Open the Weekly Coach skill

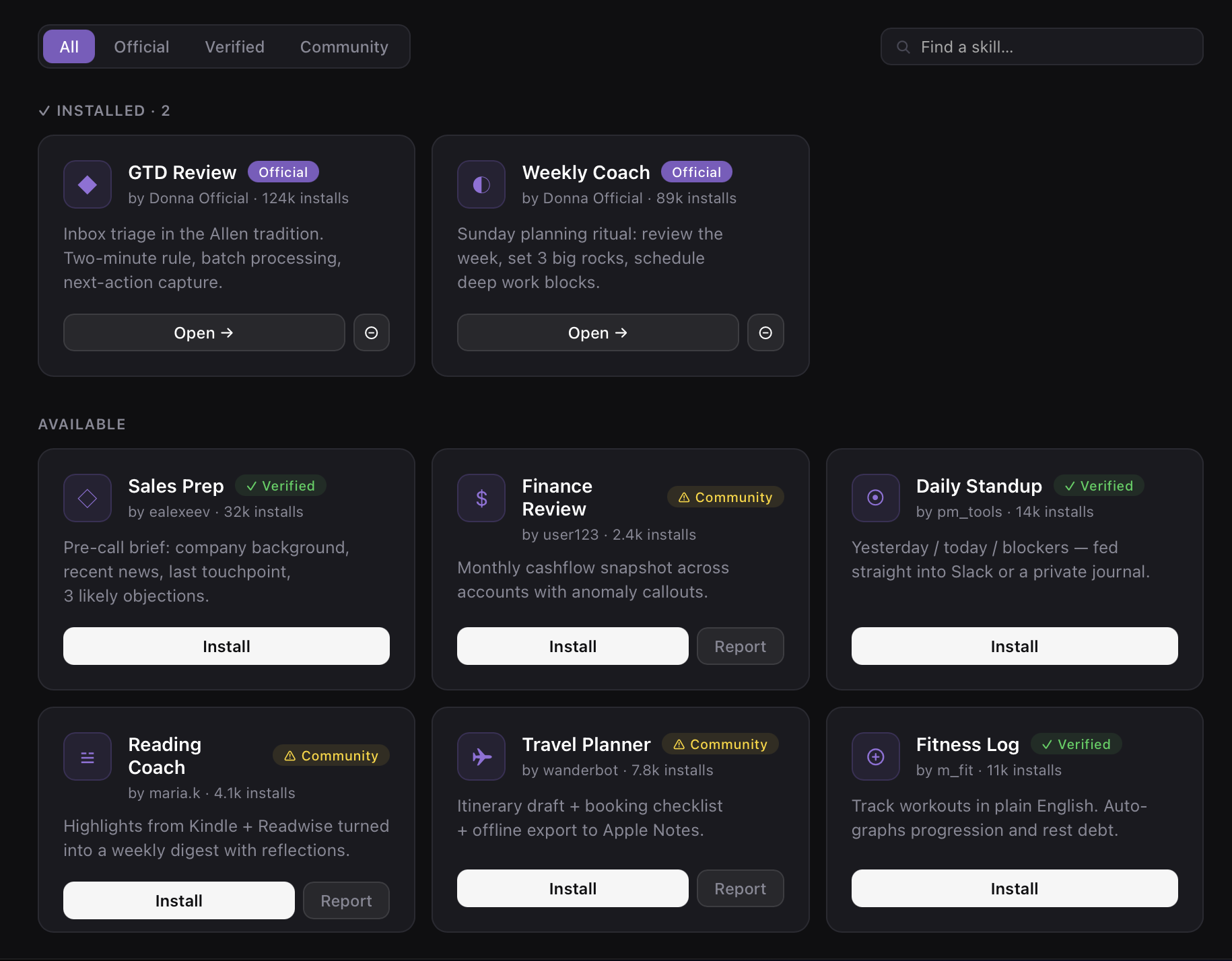[598, 332]
